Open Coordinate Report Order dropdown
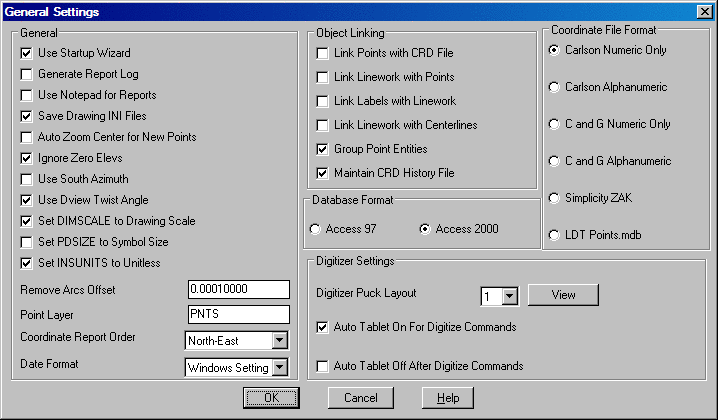Viewport: 718px width, 420px height. (279, 341)
